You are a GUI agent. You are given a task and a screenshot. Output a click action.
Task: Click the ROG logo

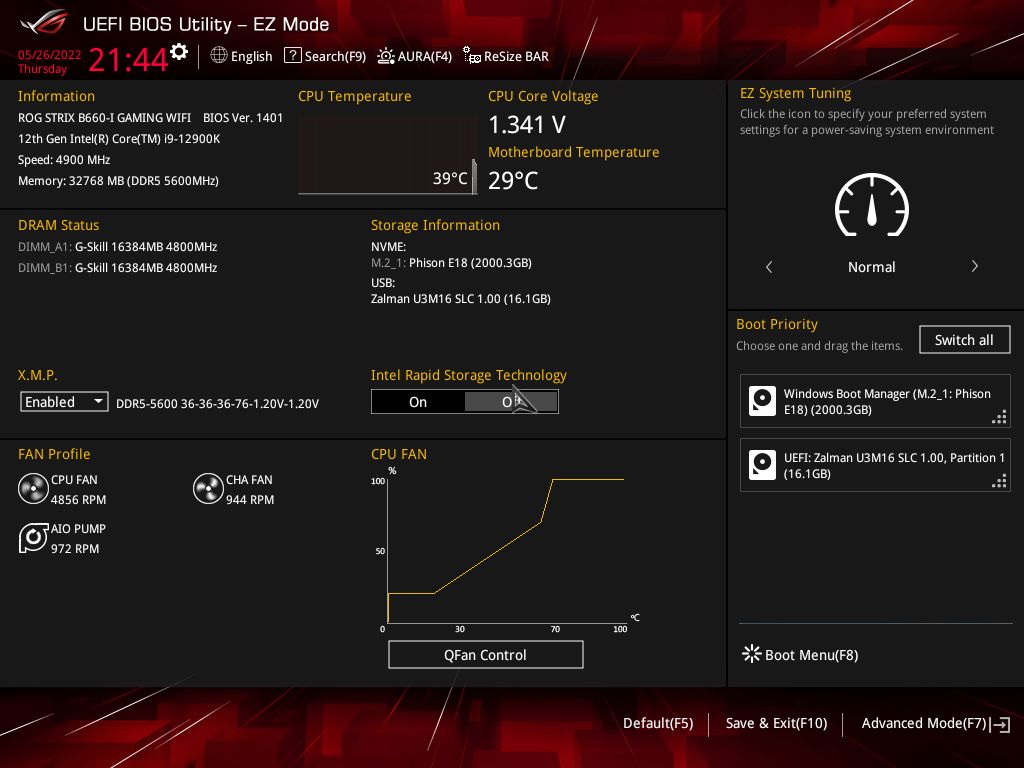click(44, 23)
